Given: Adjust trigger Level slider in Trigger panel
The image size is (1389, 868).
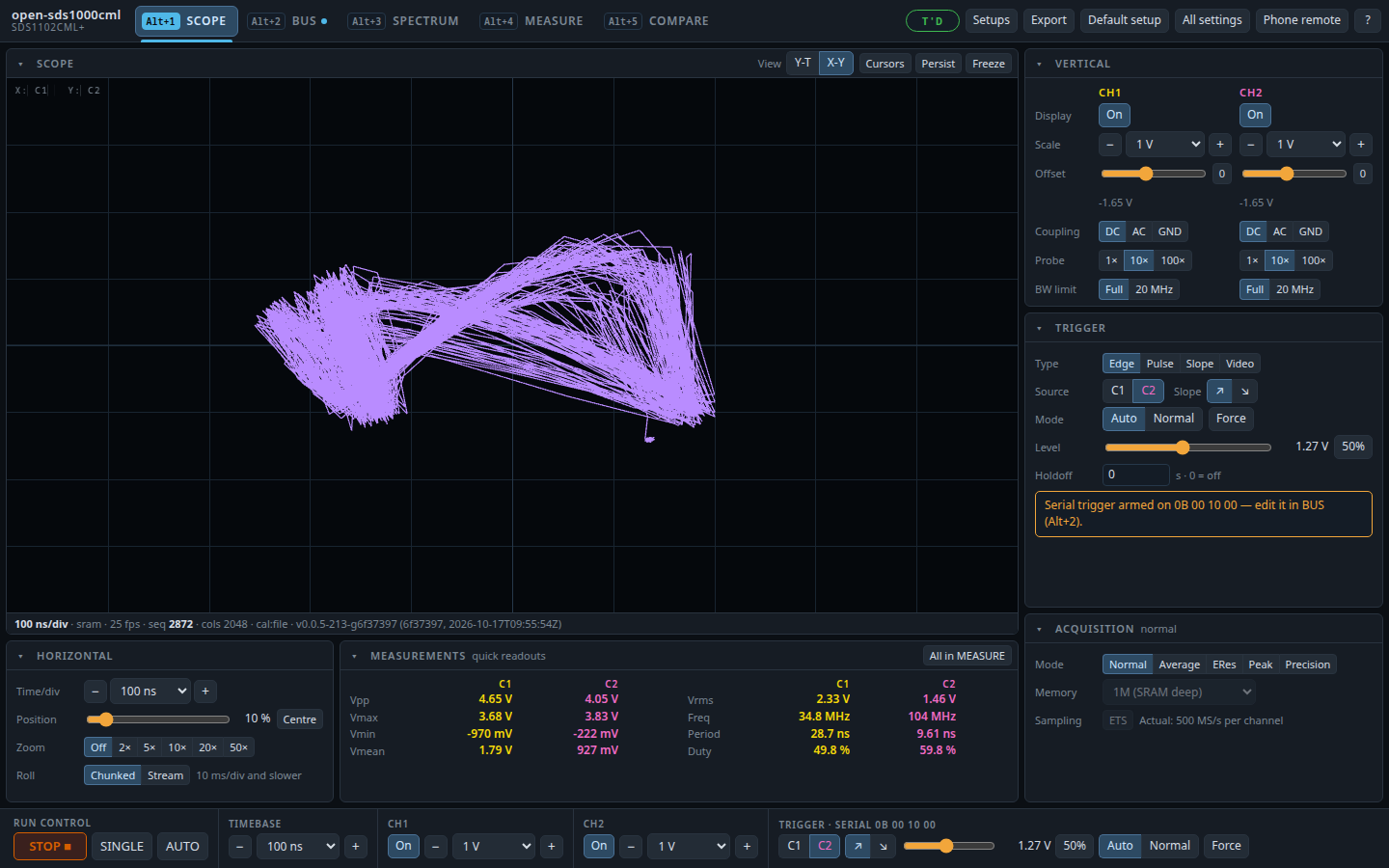Looking at the screenshot, I should tap(1187, 448).
